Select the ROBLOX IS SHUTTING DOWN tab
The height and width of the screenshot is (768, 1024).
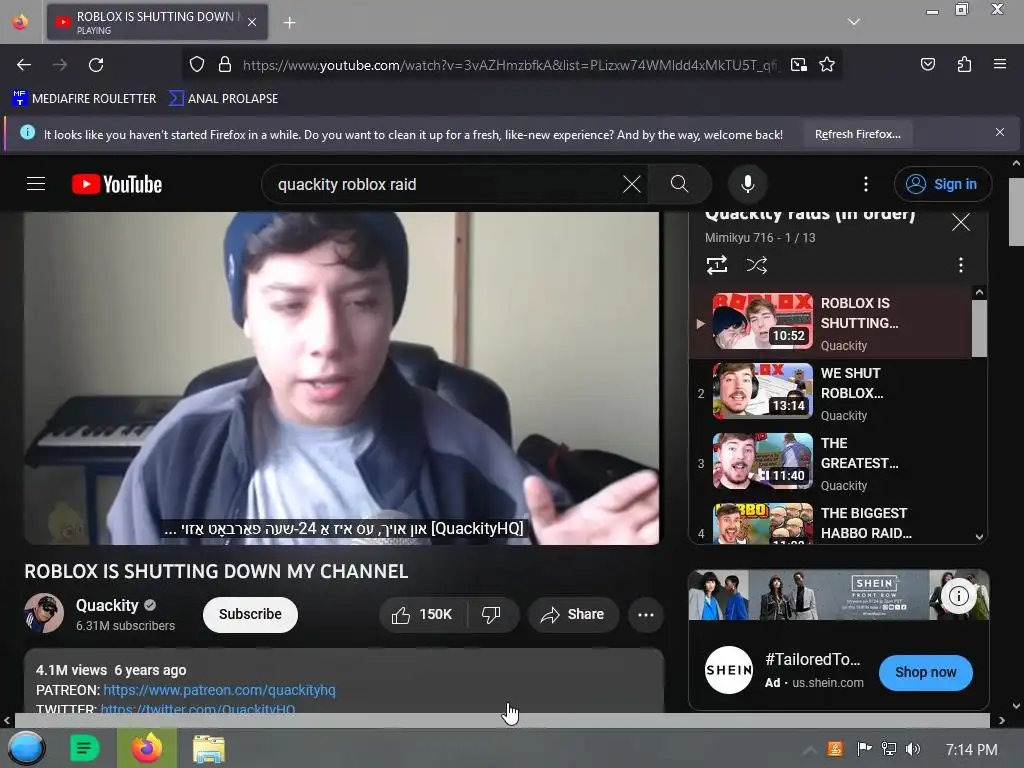(157, 22)
